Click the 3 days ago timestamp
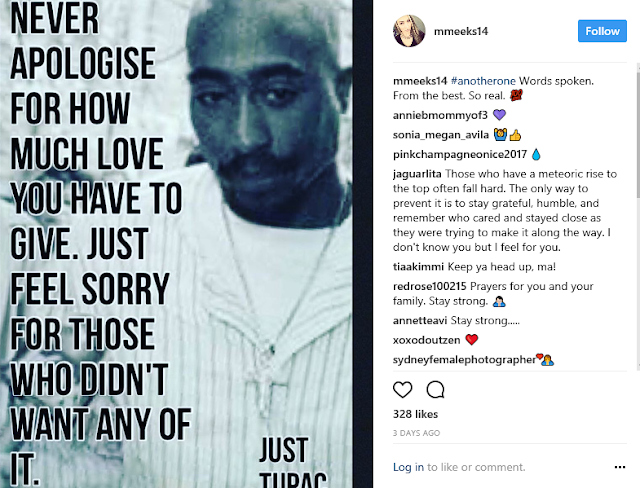The width and height of the screenshot is (640, 488). (x=416, y=433)
